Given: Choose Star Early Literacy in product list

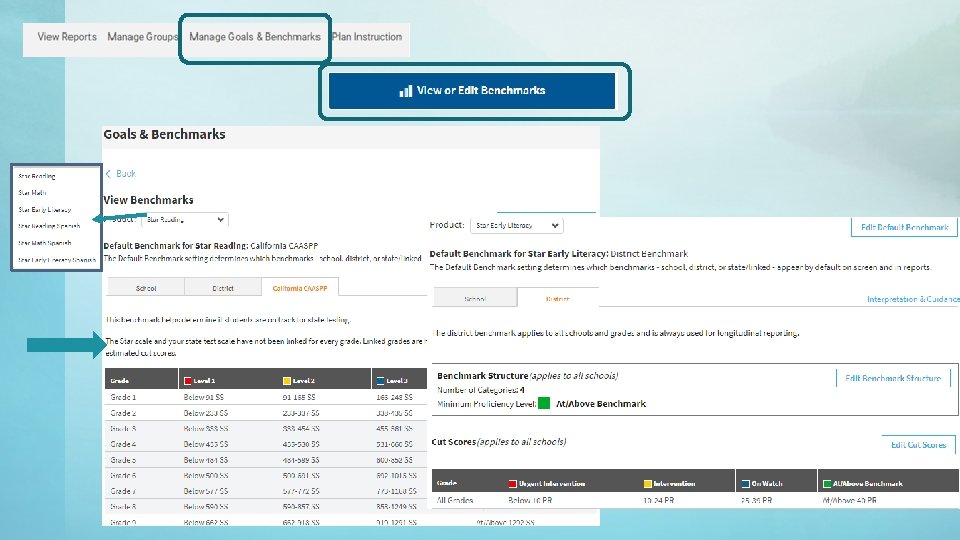Looking at the screenshot, I should pos(45,209).
